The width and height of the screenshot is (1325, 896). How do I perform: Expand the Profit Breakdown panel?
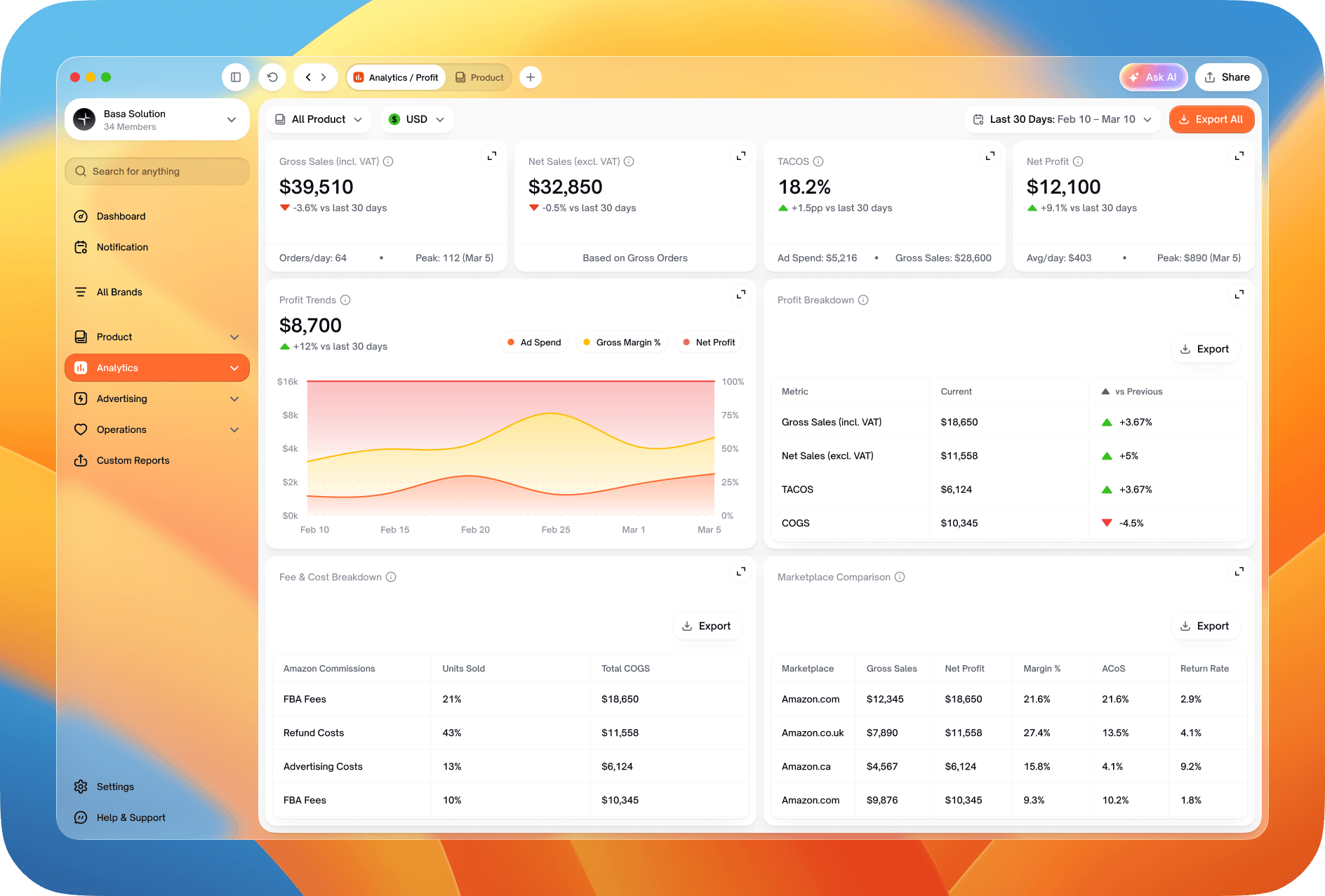coord(1239,294)
